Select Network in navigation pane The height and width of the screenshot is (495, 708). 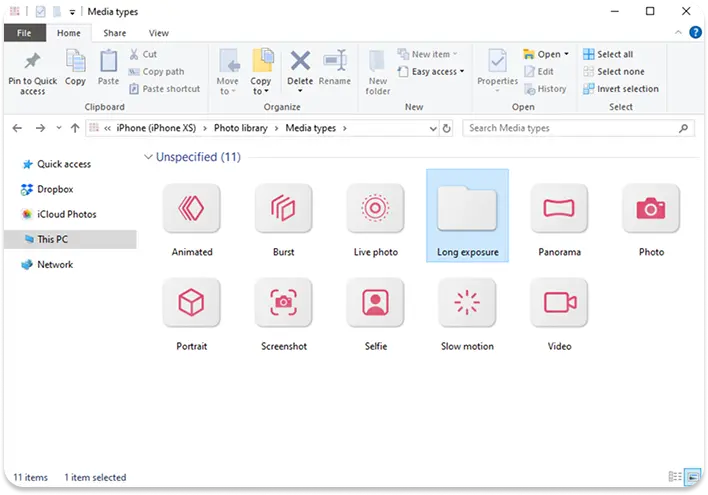coord(47,265)
